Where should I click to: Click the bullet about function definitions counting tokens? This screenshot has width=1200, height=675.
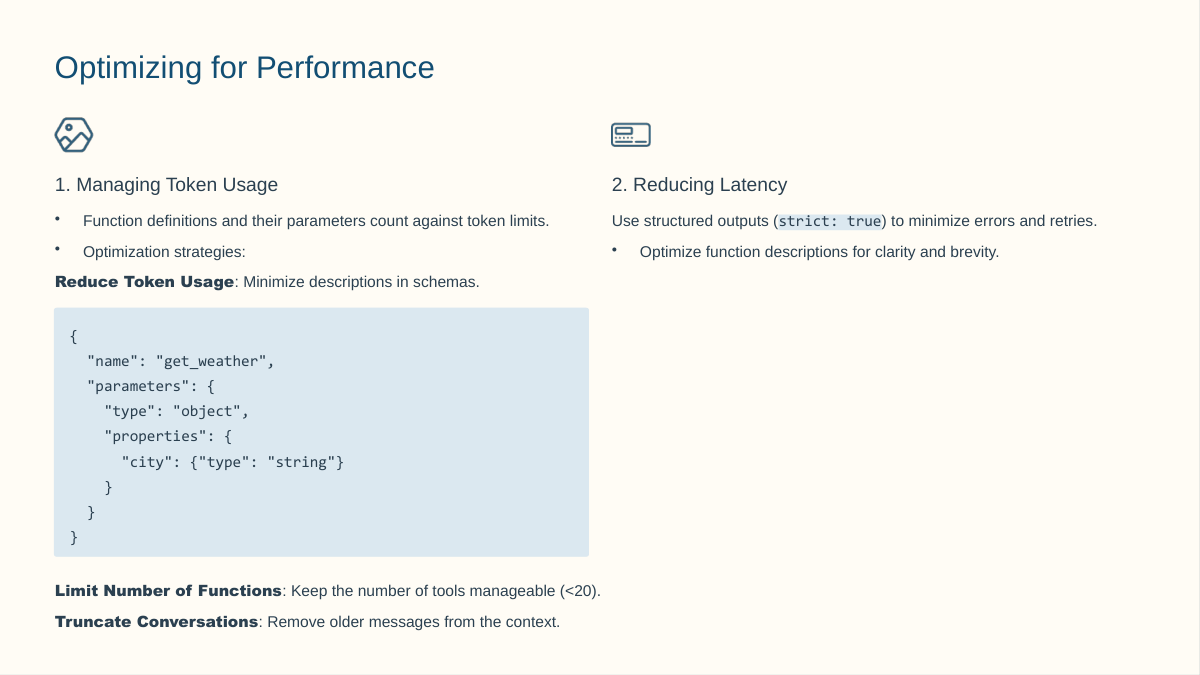pos(316,221)
